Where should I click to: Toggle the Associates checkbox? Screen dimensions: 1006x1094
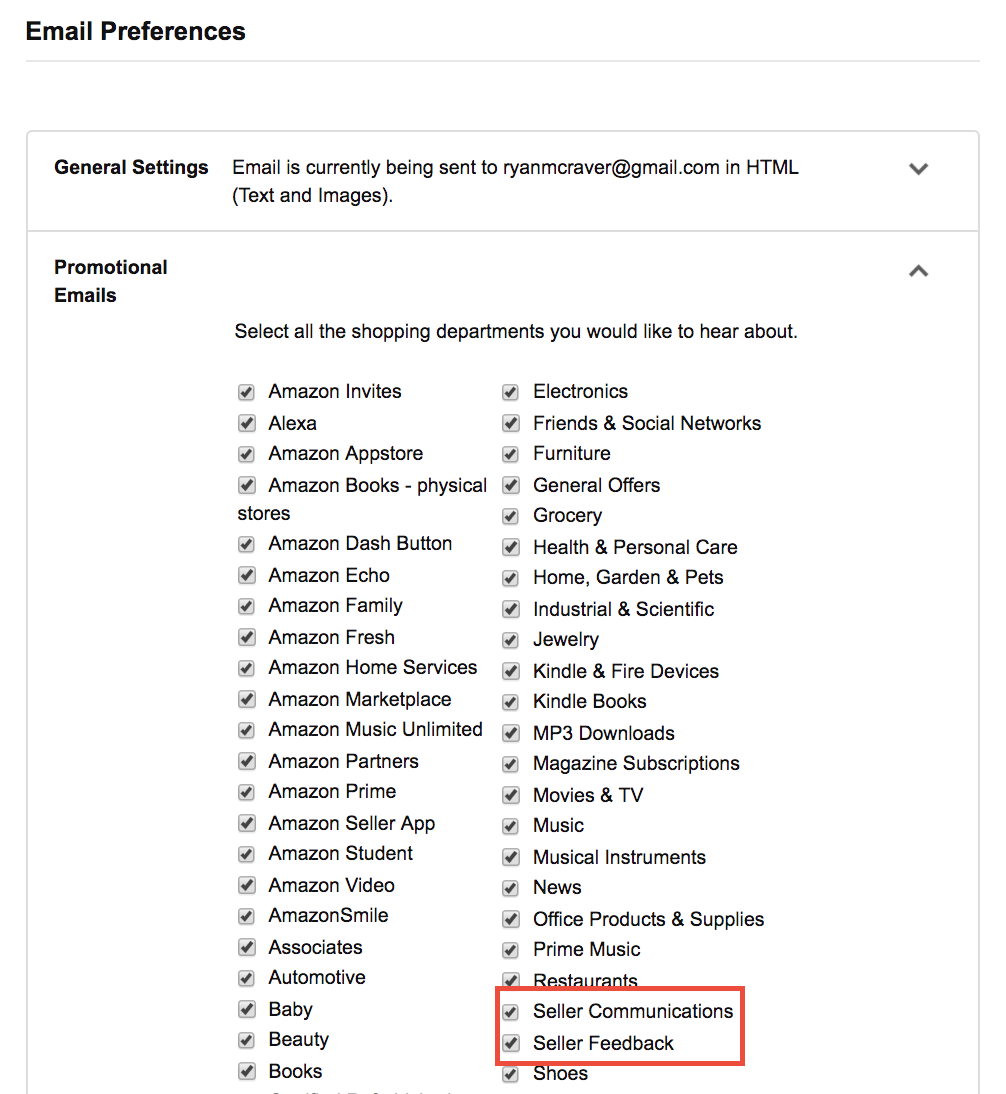pyautogui.click(x=246, y=947)
